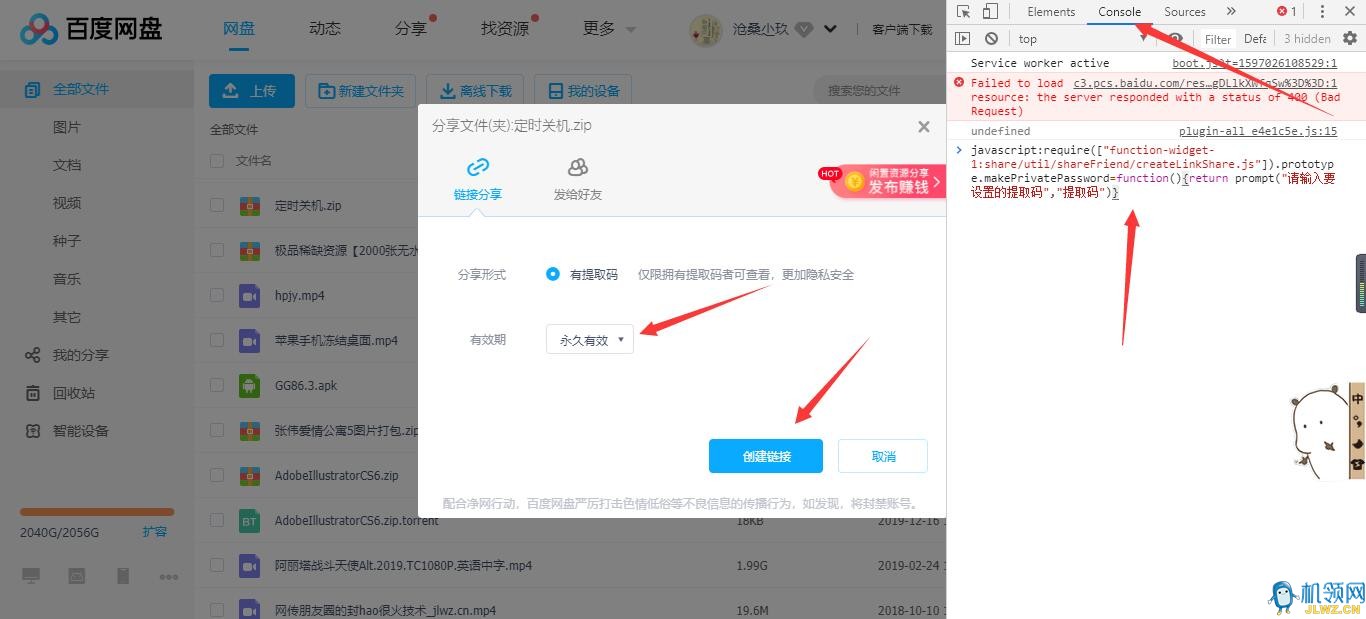Open the 永久有效 validity dropdown

590,340
